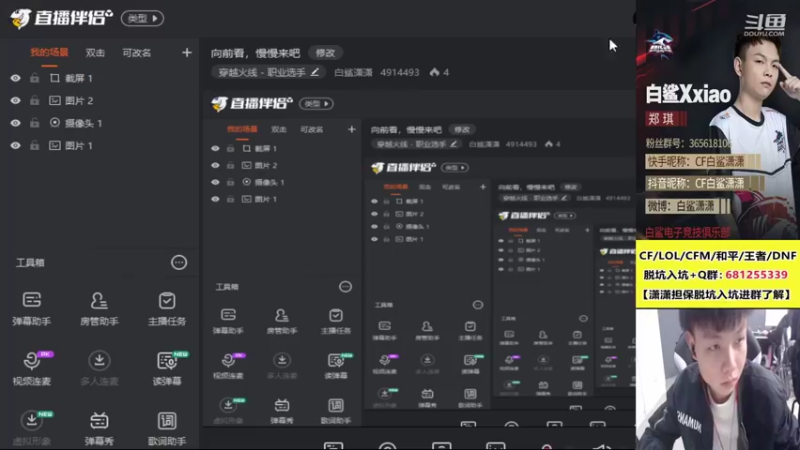Viewport: 800px width, 450px height.
Task: Click 穿越火线 - 职业选手 in first nested preview
Action: [416, 144]
